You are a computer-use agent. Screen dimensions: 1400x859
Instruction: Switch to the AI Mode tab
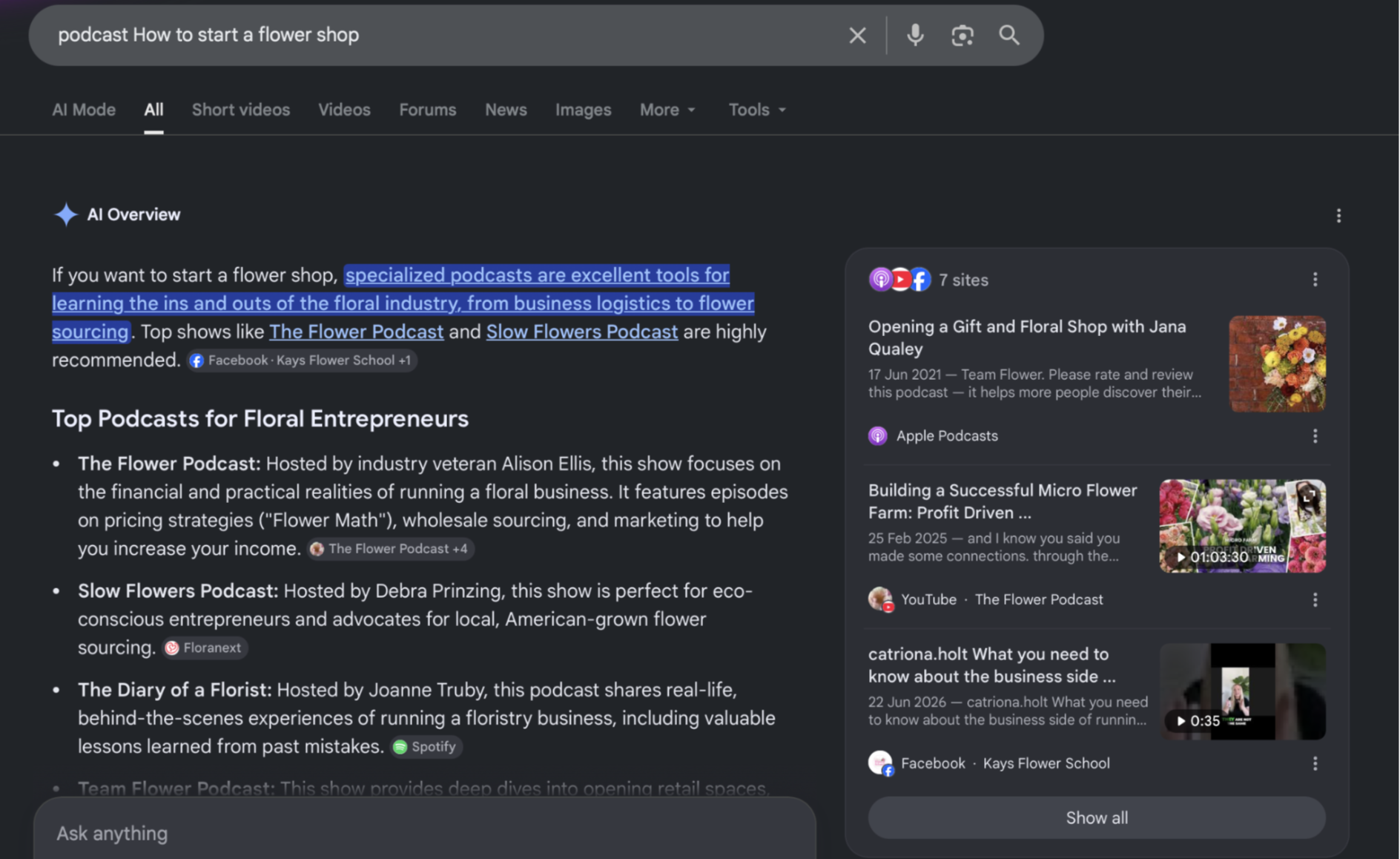[x=84, y=110]
